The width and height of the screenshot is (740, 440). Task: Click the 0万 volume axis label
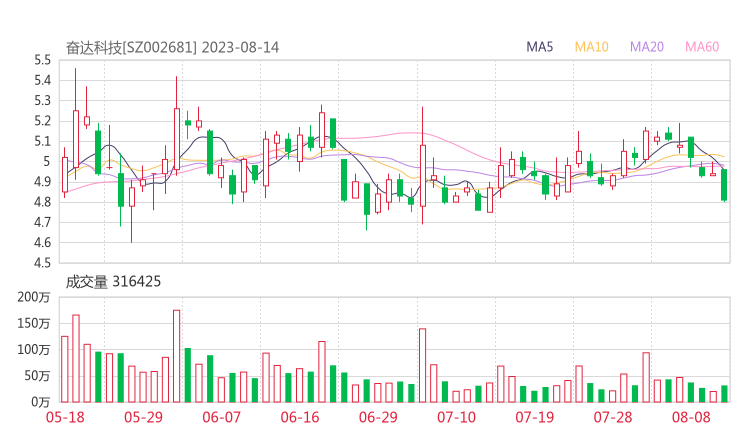[x=41, y=402]
